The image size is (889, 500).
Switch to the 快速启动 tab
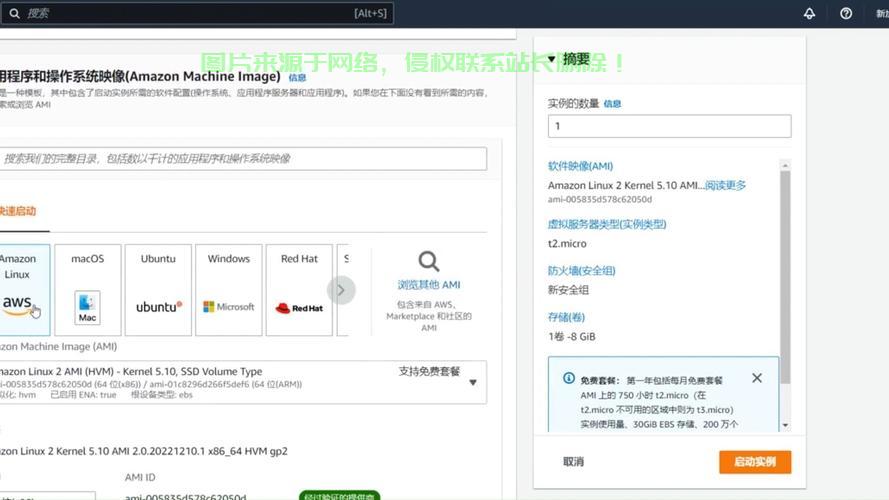pyautogui.click(x=18, y=211)
